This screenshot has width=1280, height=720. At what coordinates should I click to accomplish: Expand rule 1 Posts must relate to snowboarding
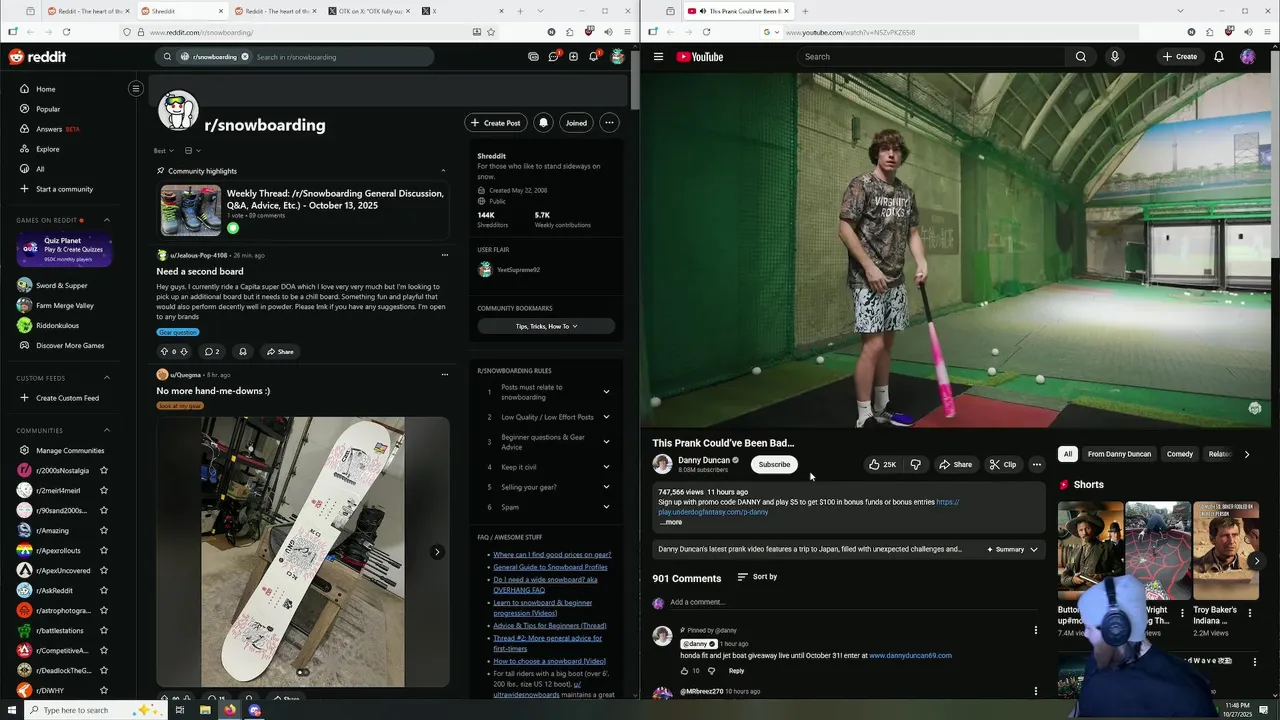click(606, 392)
